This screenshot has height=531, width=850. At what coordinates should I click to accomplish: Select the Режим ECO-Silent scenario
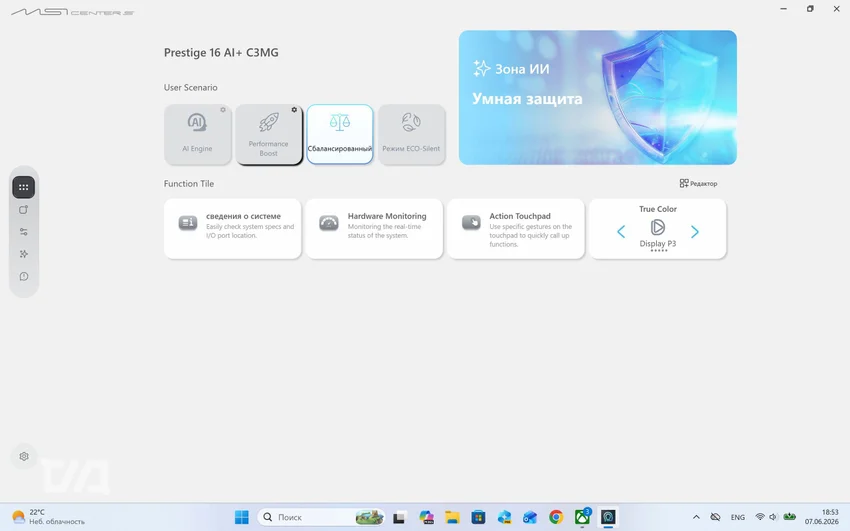pos(411,134)
